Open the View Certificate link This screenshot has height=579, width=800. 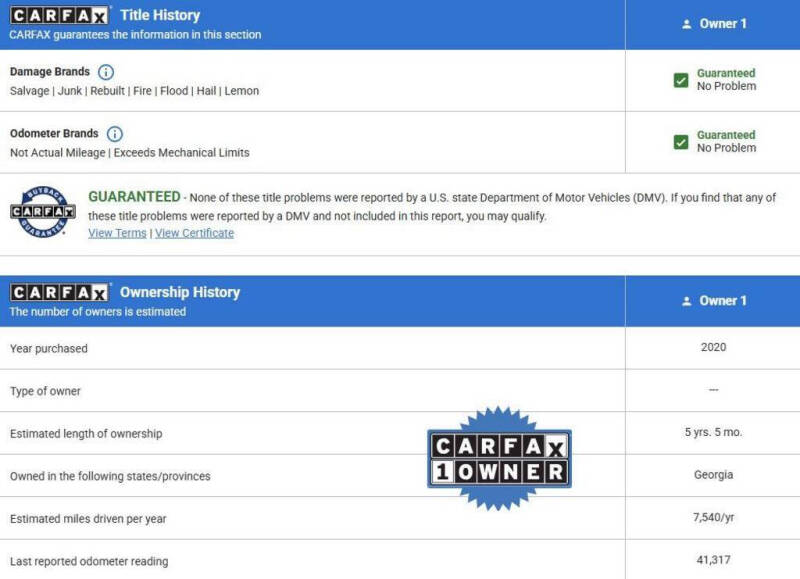point(194,233)
